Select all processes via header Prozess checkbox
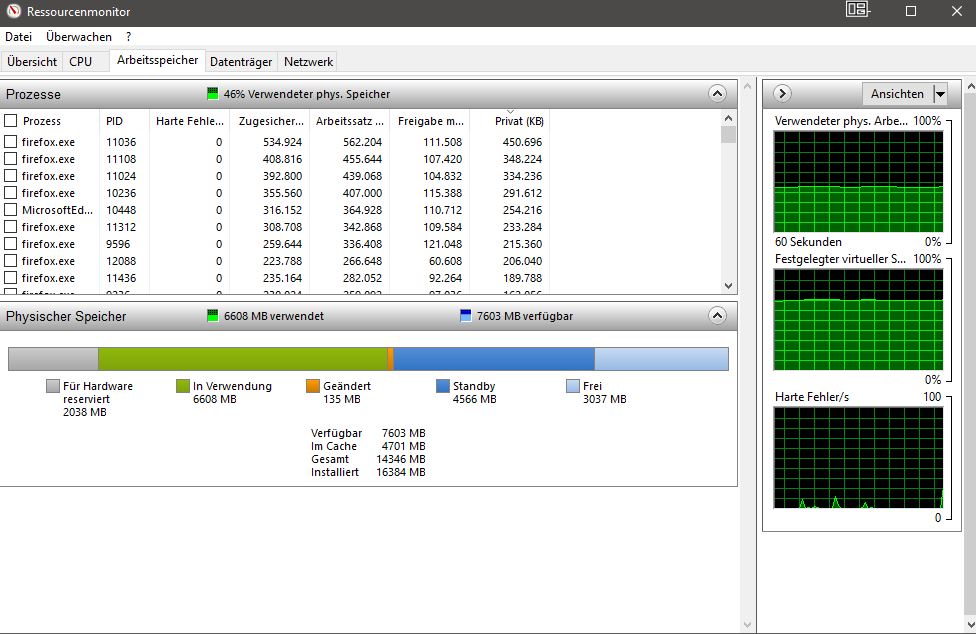Viewport: 976px width, 634px height. (x=11, y=121)
